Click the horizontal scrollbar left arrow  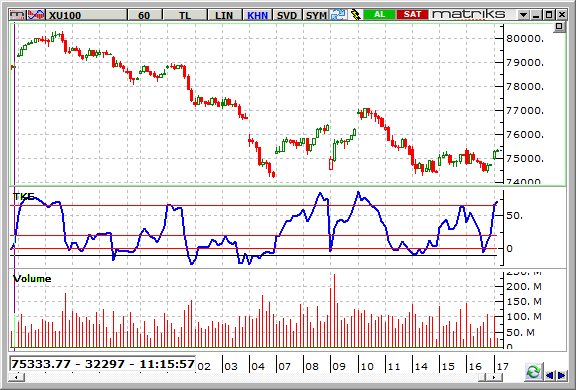(x=17, y=377)
